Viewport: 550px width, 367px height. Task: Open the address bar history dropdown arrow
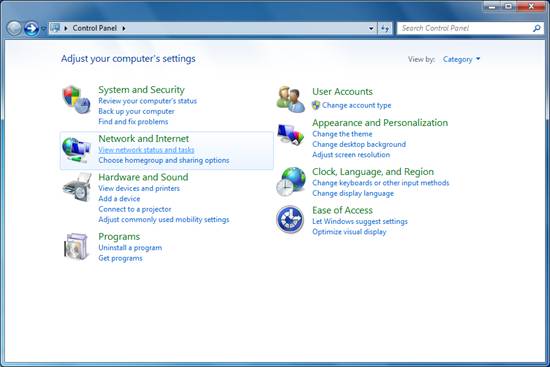click(x=371, y=28)
